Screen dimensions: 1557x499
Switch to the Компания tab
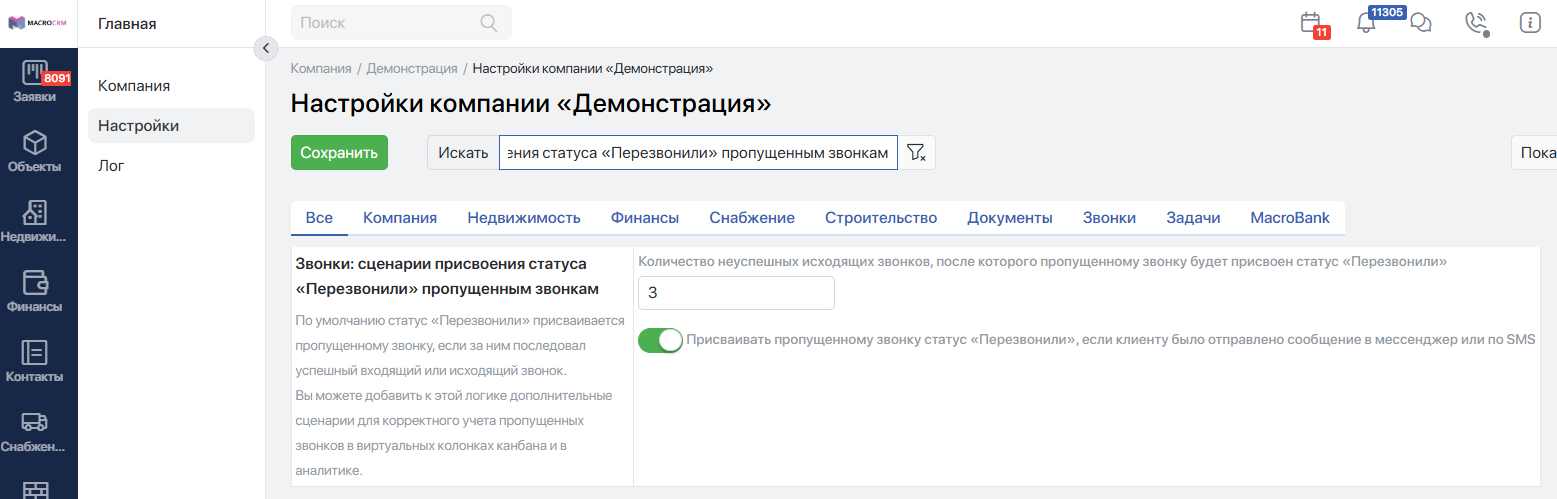[x=400, y=218]
